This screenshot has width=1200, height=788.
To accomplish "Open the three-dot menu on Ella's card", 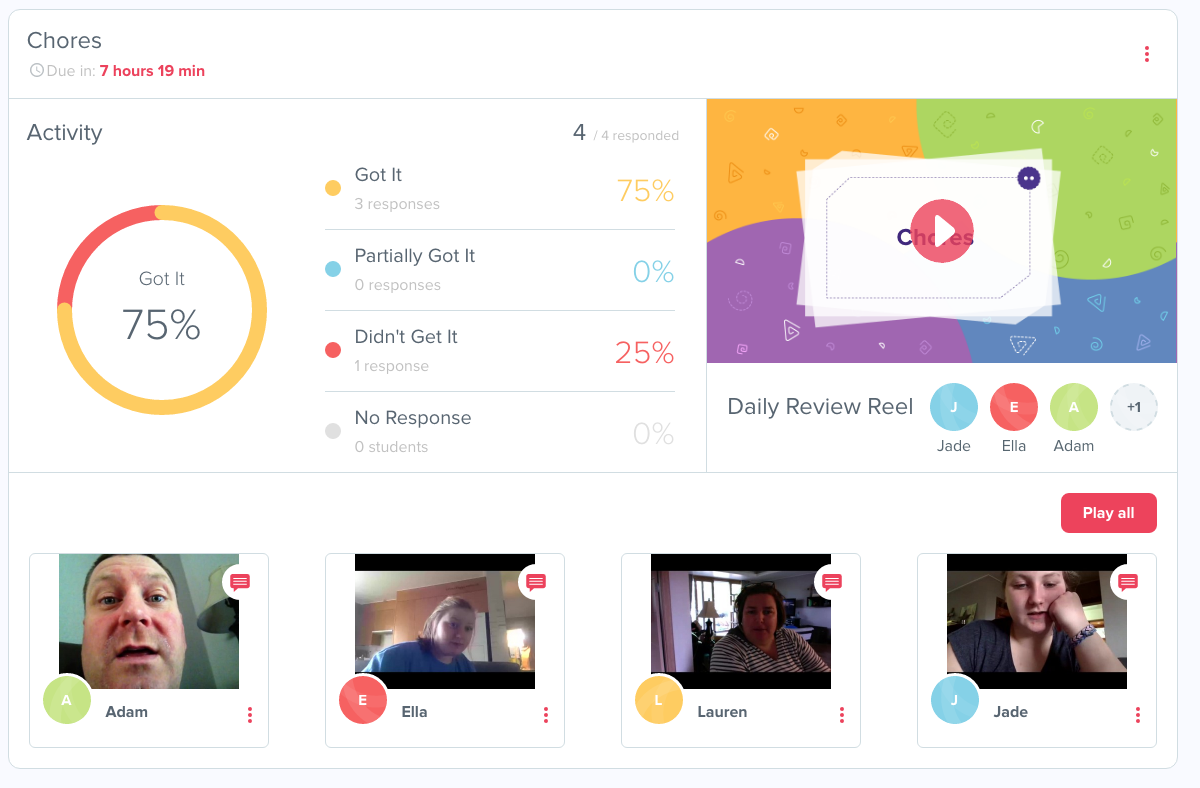I will 546,714.
